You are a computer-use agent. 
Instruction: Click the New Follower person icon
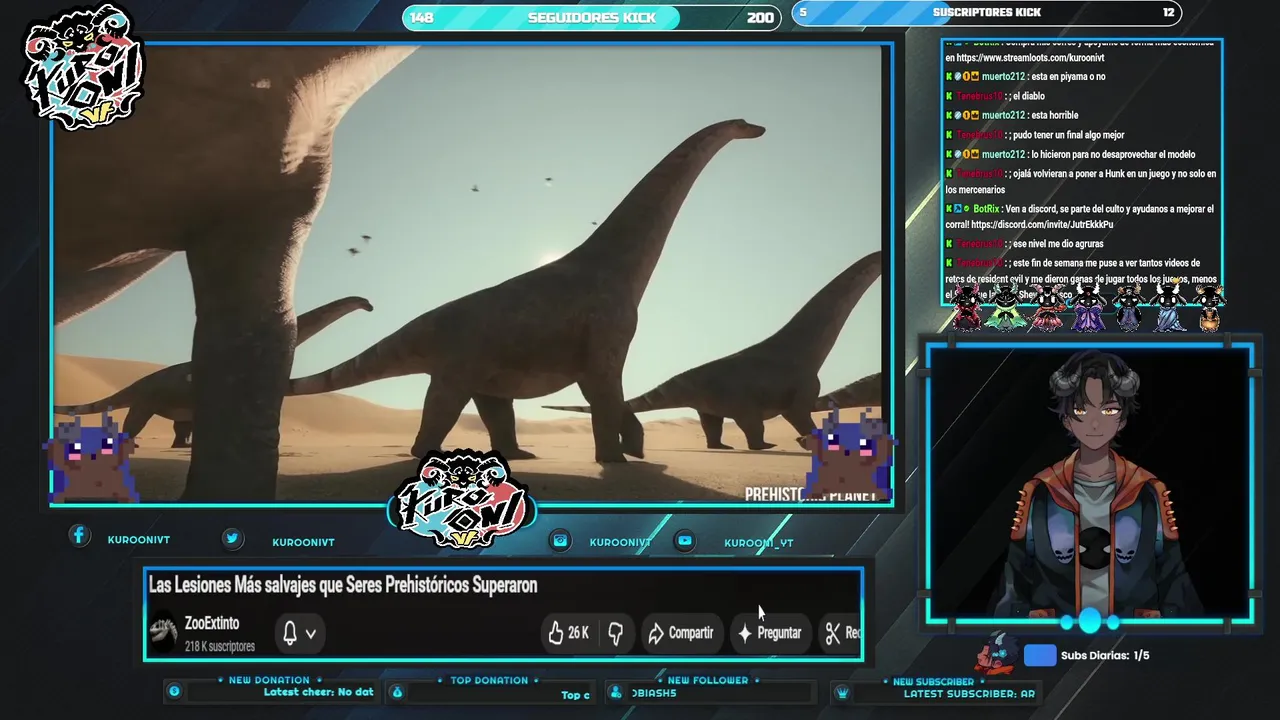618,691
